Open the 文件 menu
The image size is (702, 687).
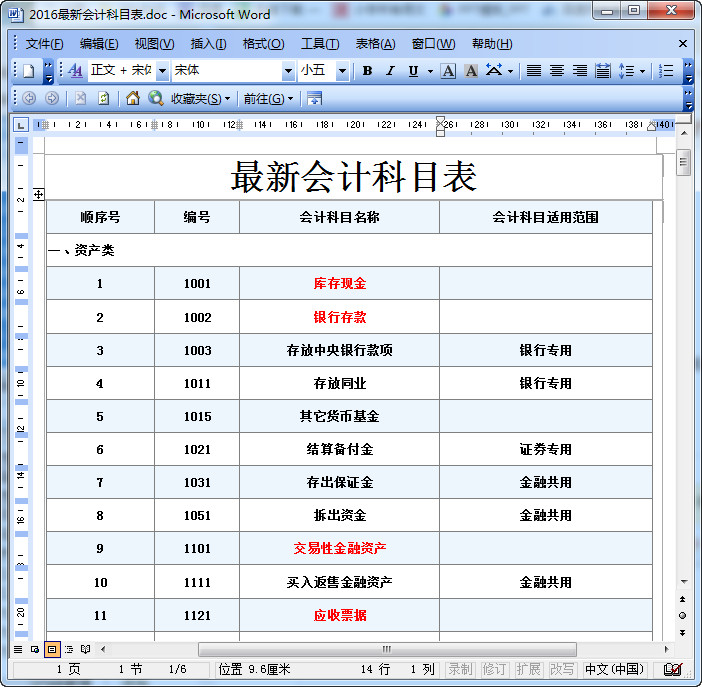[x=44, y=44]
